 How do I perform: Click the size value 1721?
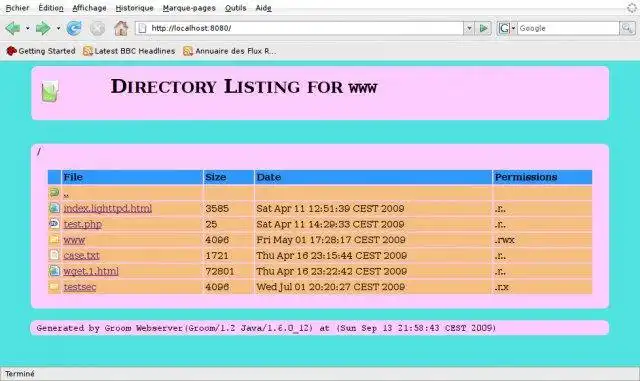pyautogui.click(x=217, y=256)
